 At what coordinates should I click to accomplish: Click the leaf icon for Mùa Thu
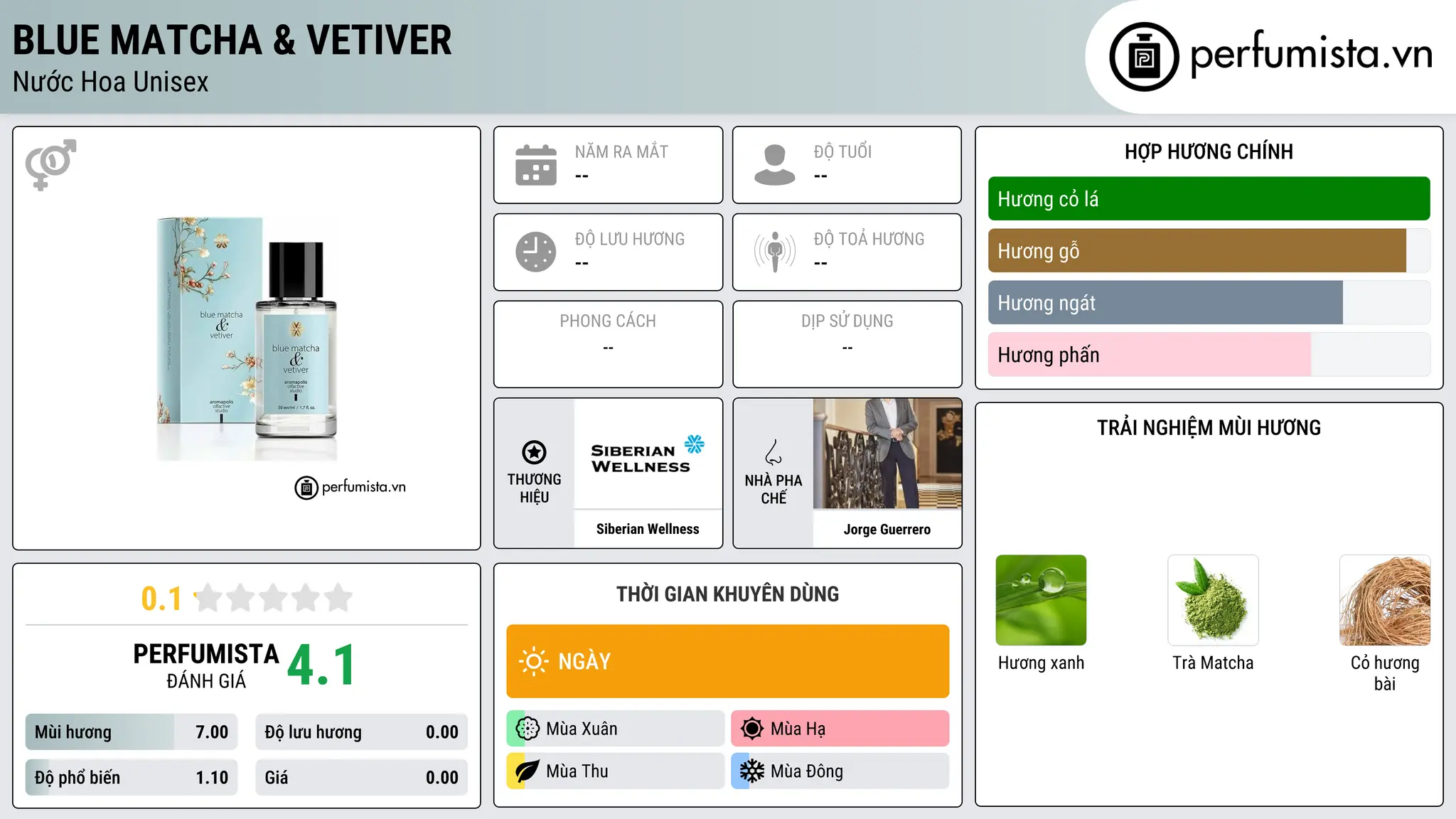tap(528, 771)
